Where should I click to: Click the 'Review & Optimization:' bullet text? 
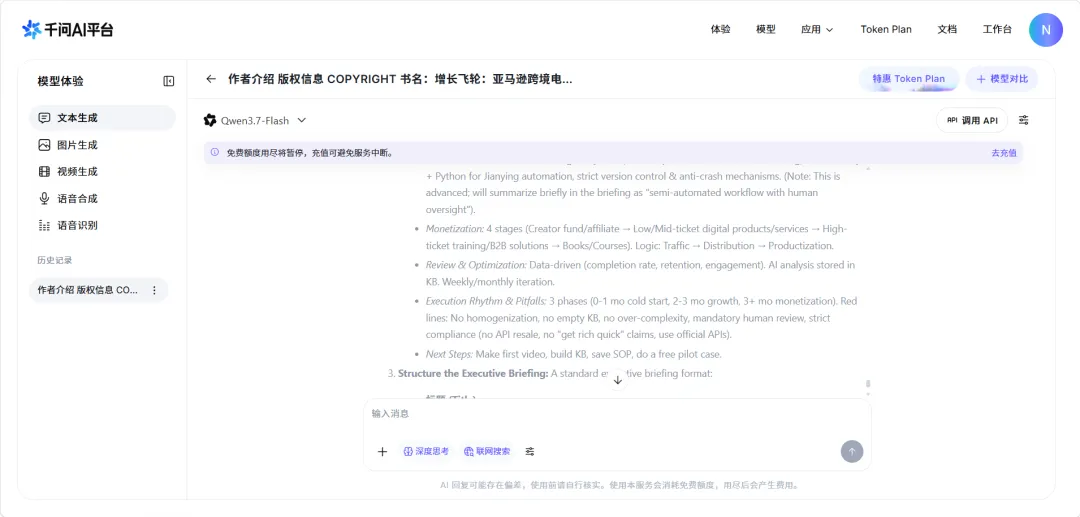pos(477,265)
